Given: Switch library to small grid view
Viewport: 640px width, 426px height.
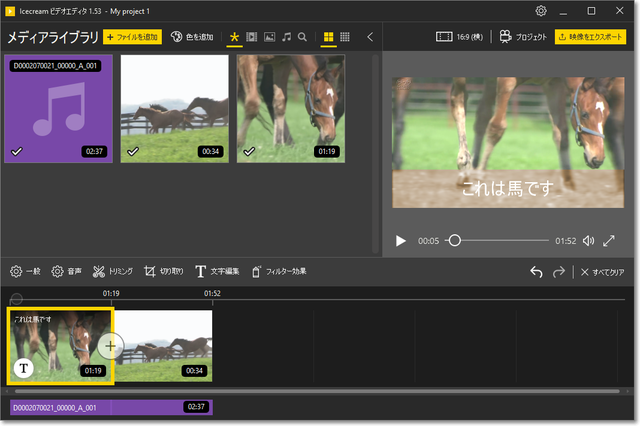Looking at the screenshot, I should [345, 37].
